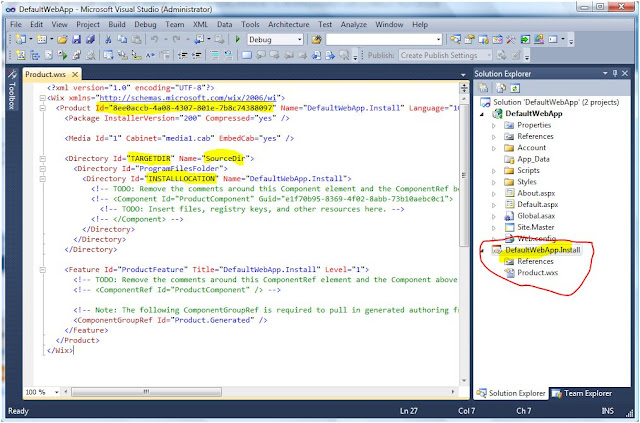The height and width of the screenshot is (423, 640).
Task: Open the Architecture menu
Action: (x=289, y=24)
